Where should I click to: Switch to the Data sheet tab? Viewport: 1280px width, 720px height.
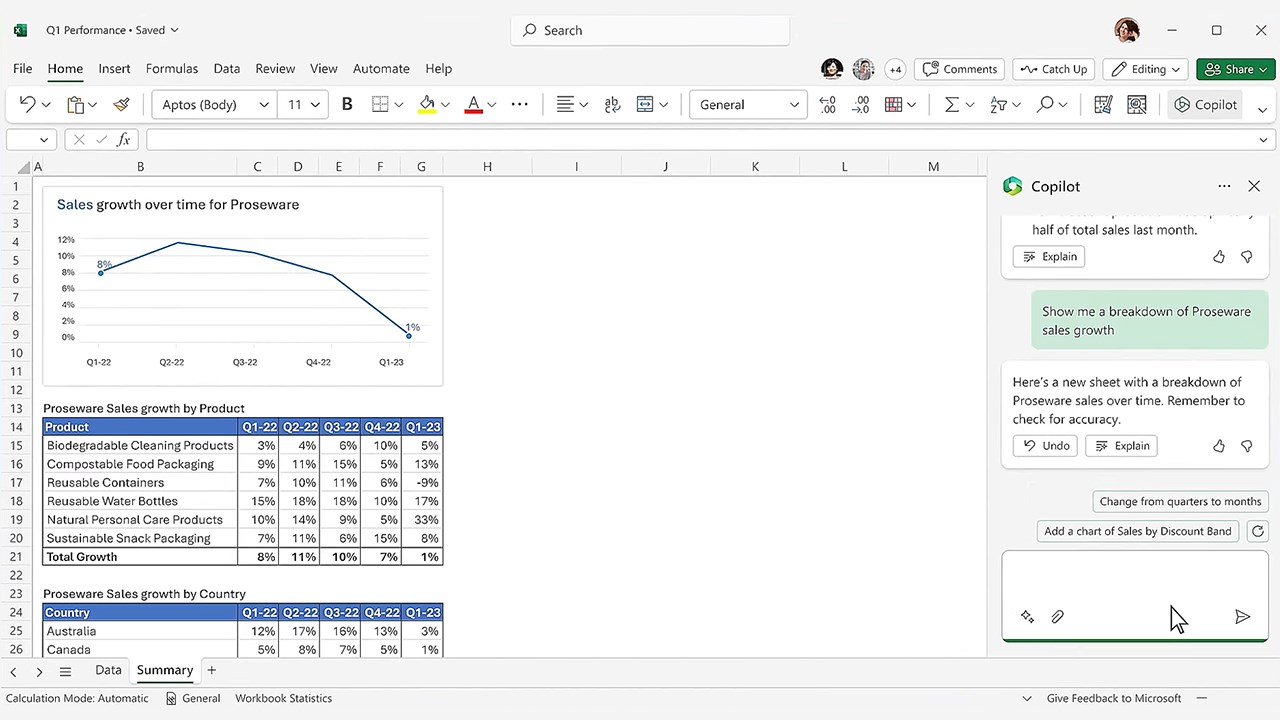[x=108, y=670]
